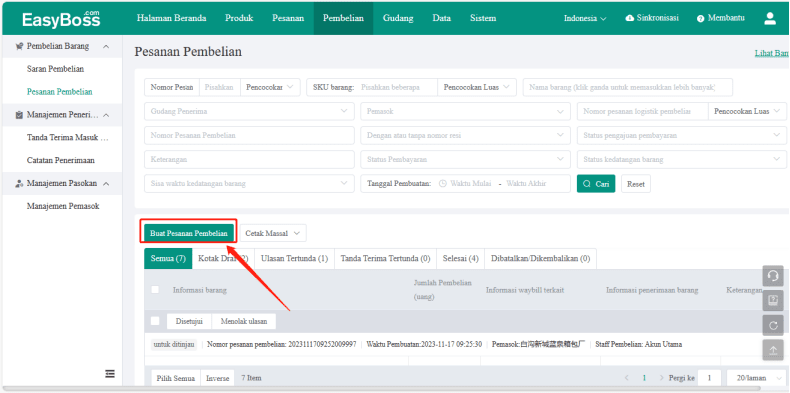
Task: Open Sisa waktu kedatangan barang dropdown
Action: (249, 184)
